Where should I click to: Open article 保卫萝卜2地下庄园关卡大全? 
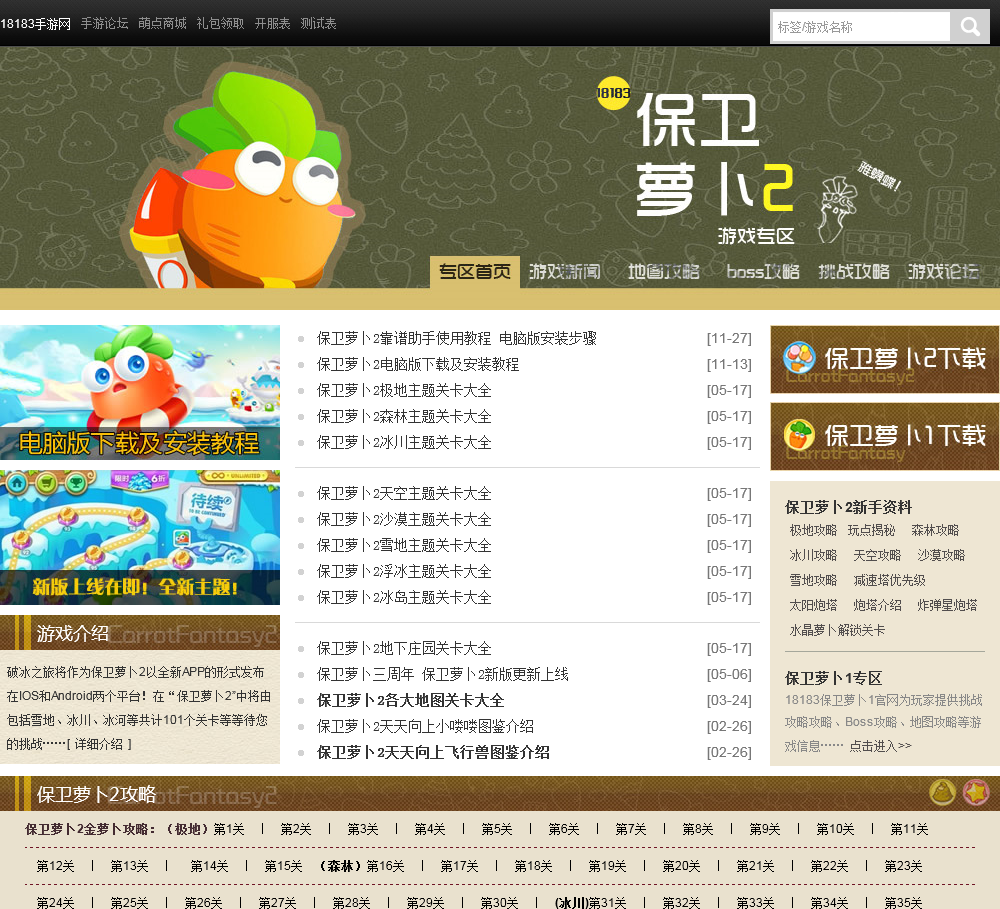(404, 649)
